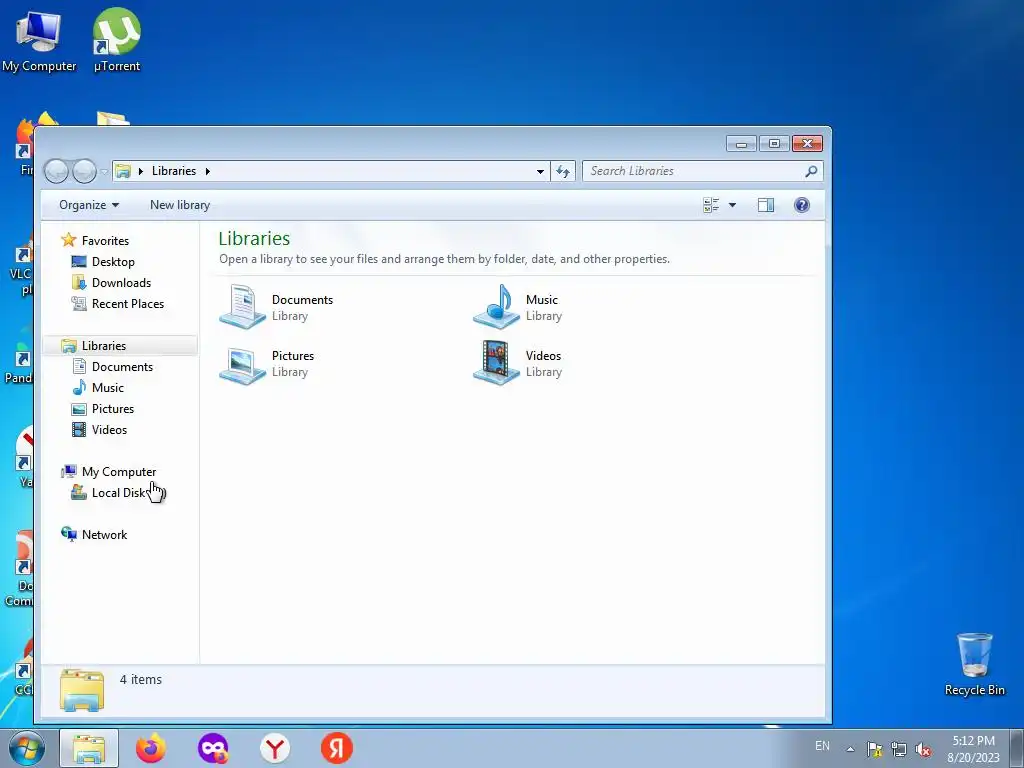
Task: Click the muted volume tray icon
Action: click(923, 749)
